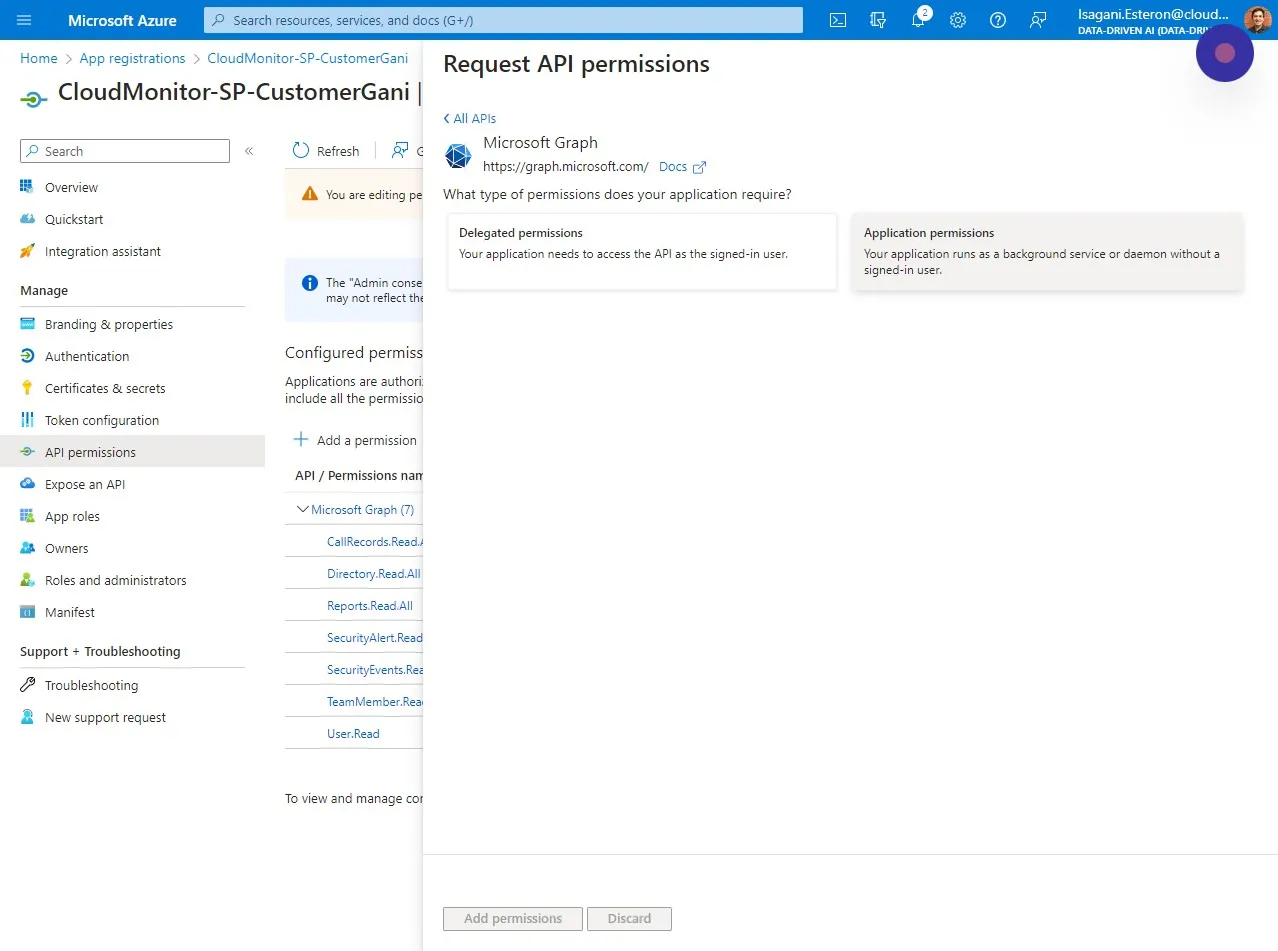Click the Expose an API icon

click(27, 484)
